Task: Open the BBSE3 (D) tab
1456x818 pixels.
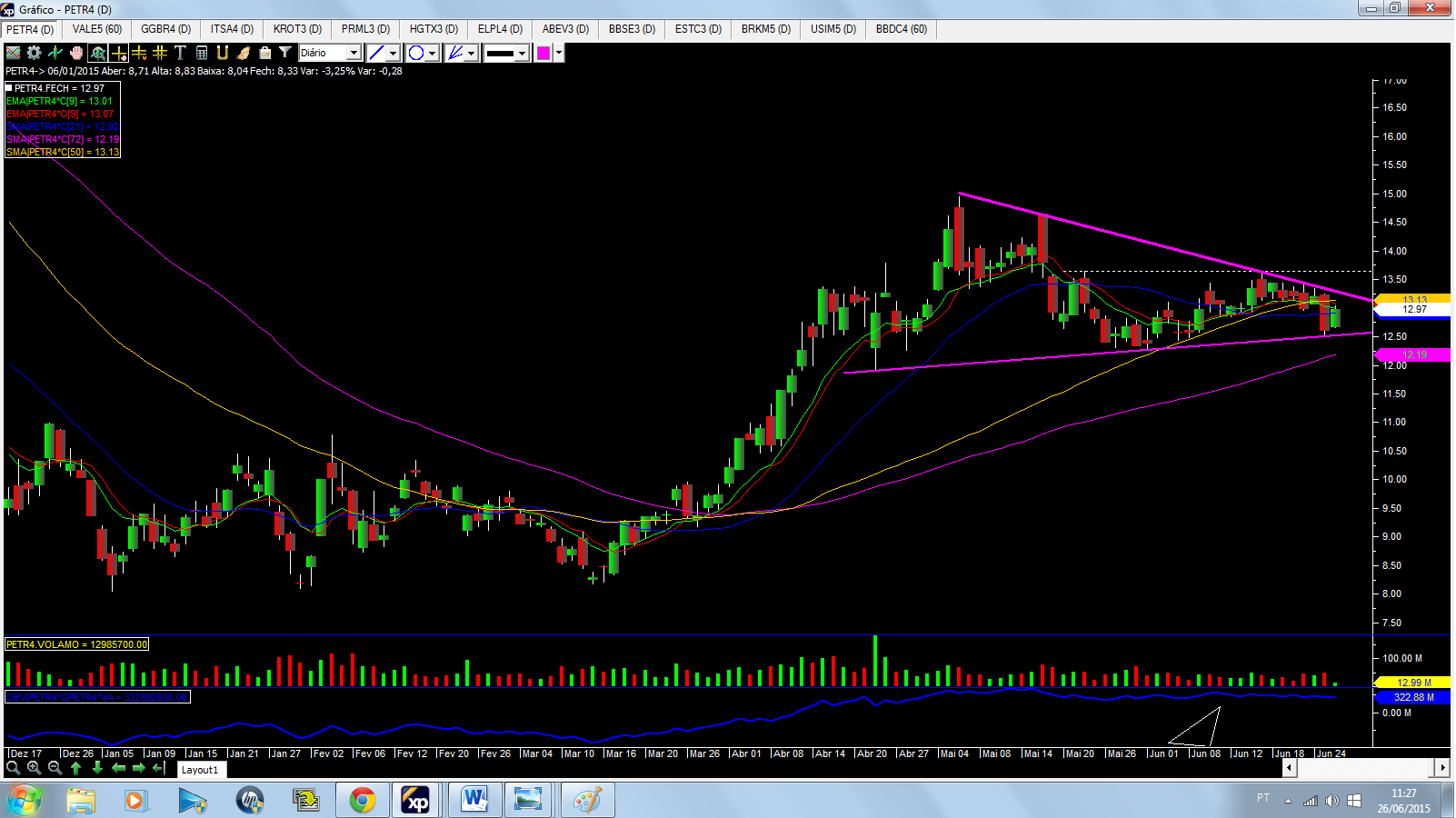Action: (x=633, y=29)
